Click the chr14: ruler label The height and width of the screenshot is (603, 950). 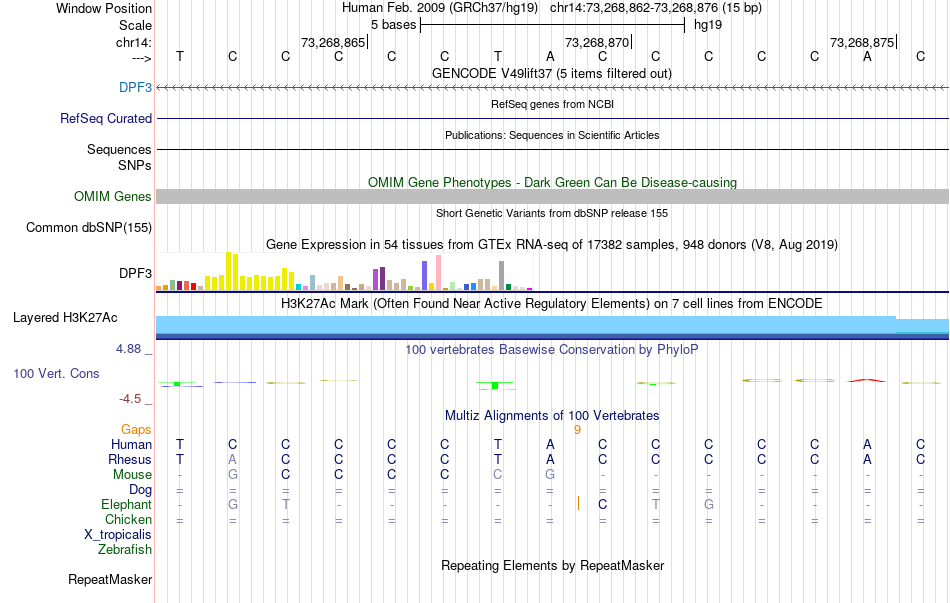tap(133, 42)
